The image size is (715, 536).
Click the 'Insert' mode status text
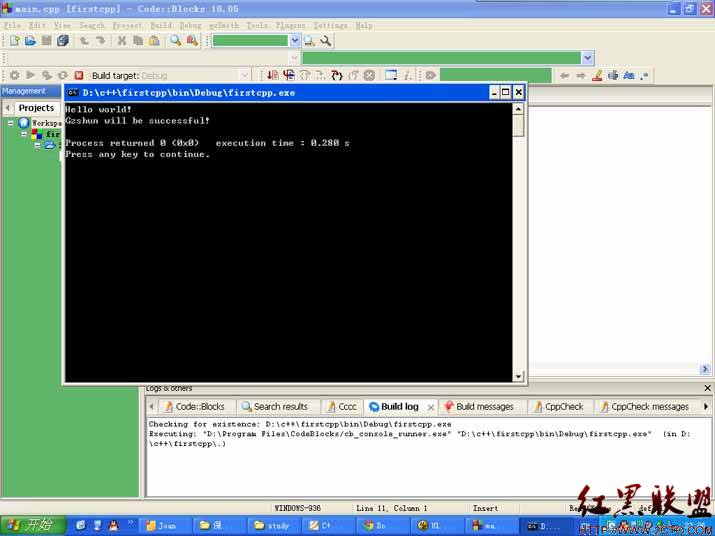point(486,508)
